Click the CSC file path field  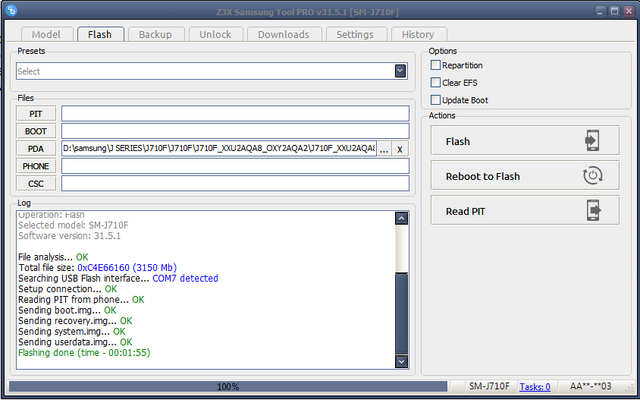235,184
